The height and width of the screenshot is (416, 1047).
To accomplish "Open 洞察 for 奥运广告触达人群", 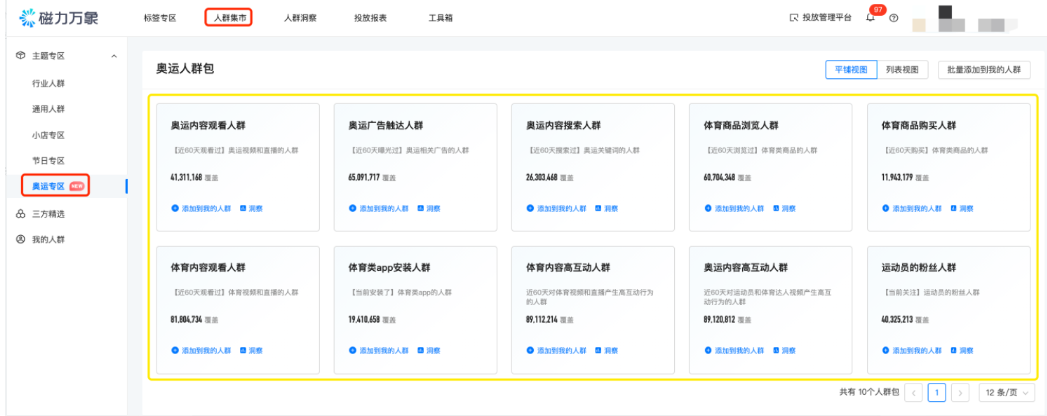I will tap(429, 208).
